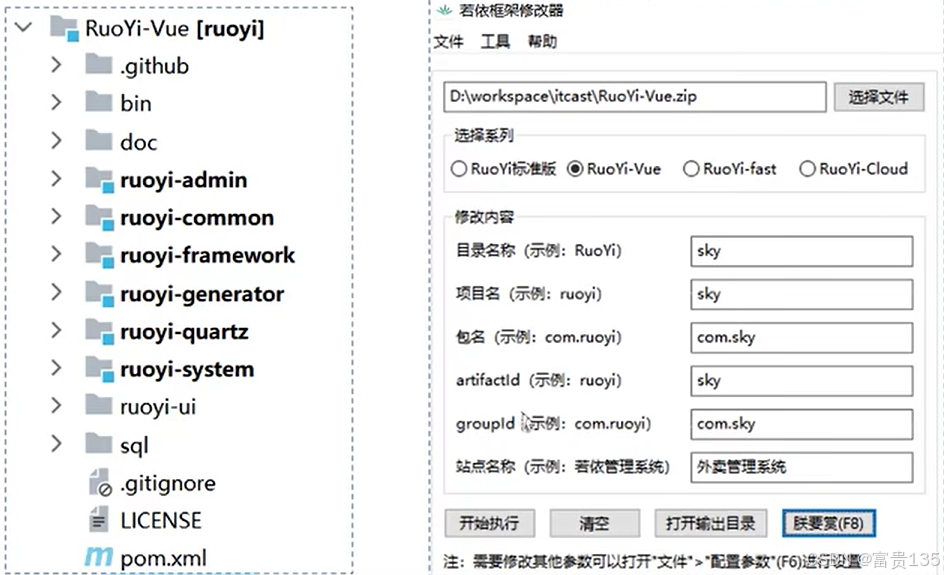Viewport: 944px width, 575px height.
Task: Expand the ruoyi-quartz module
Action: [56, 331]
